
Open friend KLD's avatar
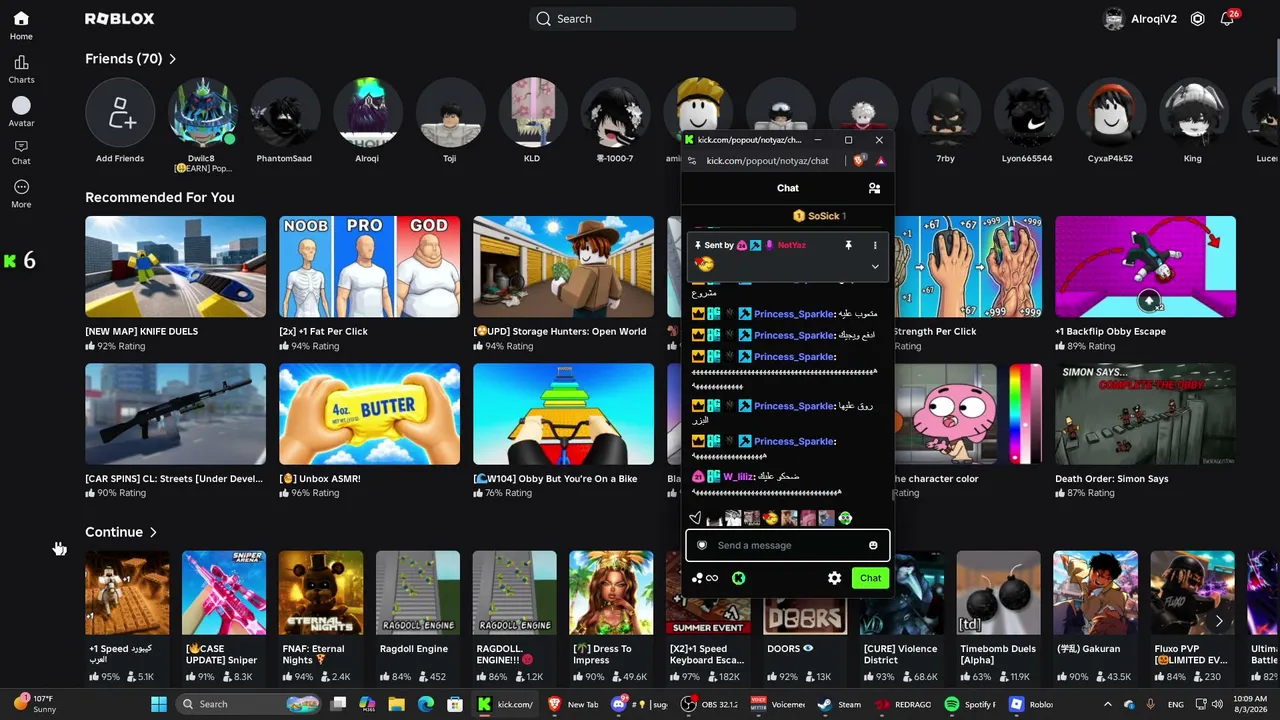coord(532,113)
